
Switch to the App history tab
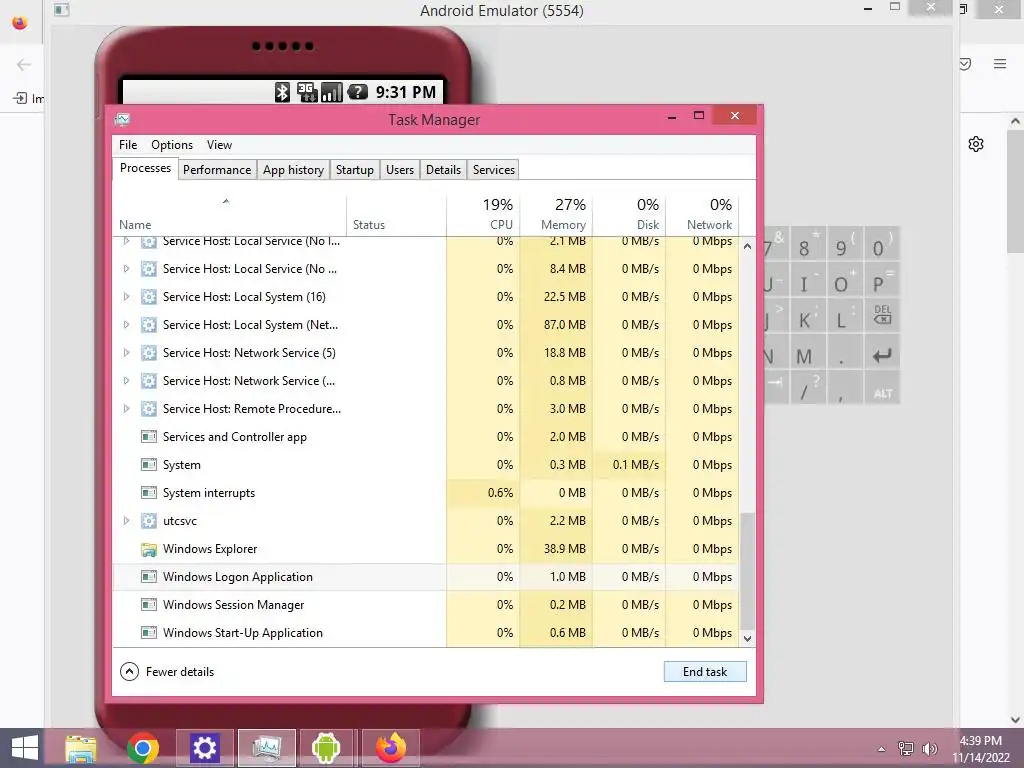click(293, 170)
